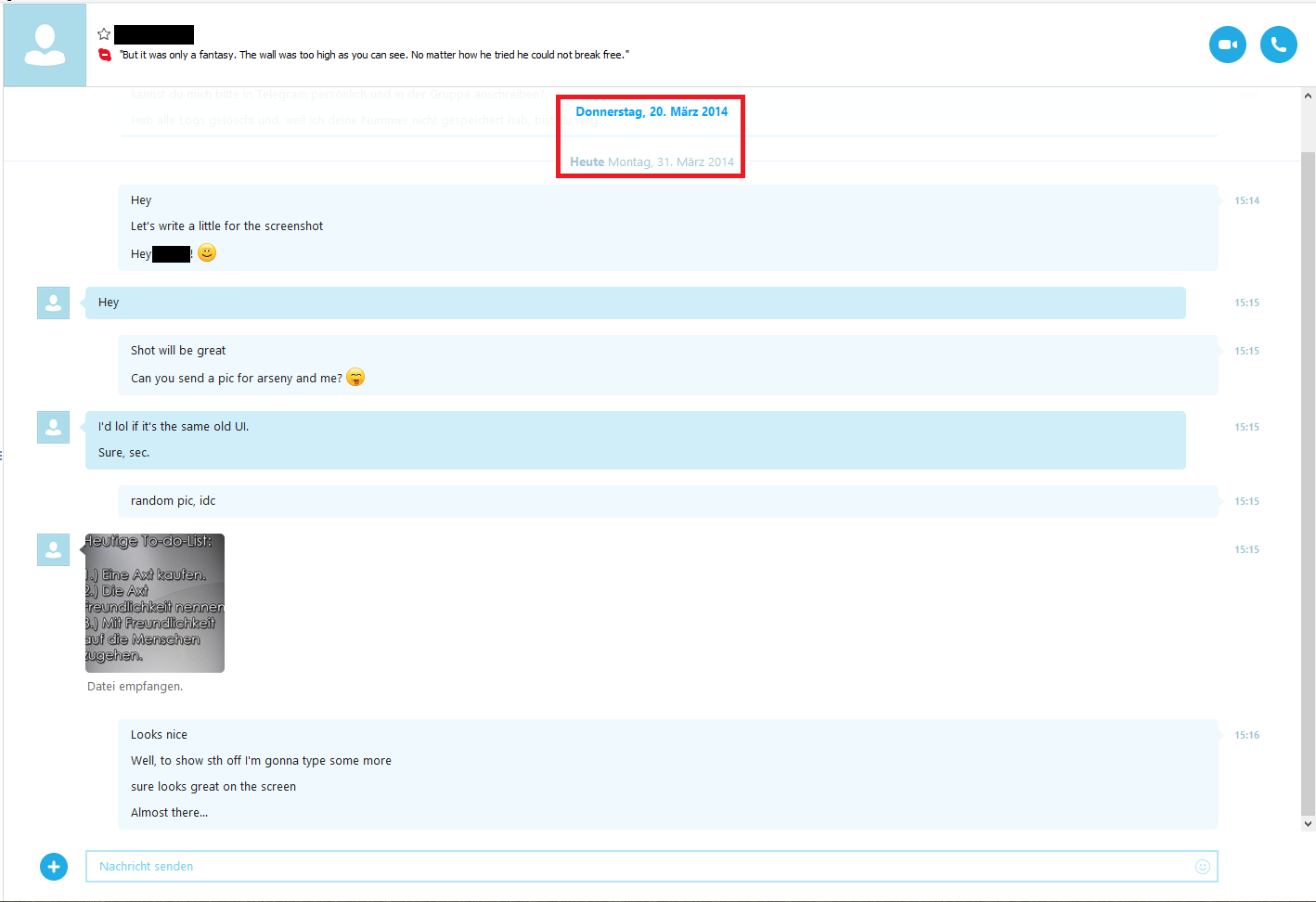
Task: Jump to 'Donnerstag, 20. März 2014' date header
Action: pyautogui.click(x=652, y=112)
